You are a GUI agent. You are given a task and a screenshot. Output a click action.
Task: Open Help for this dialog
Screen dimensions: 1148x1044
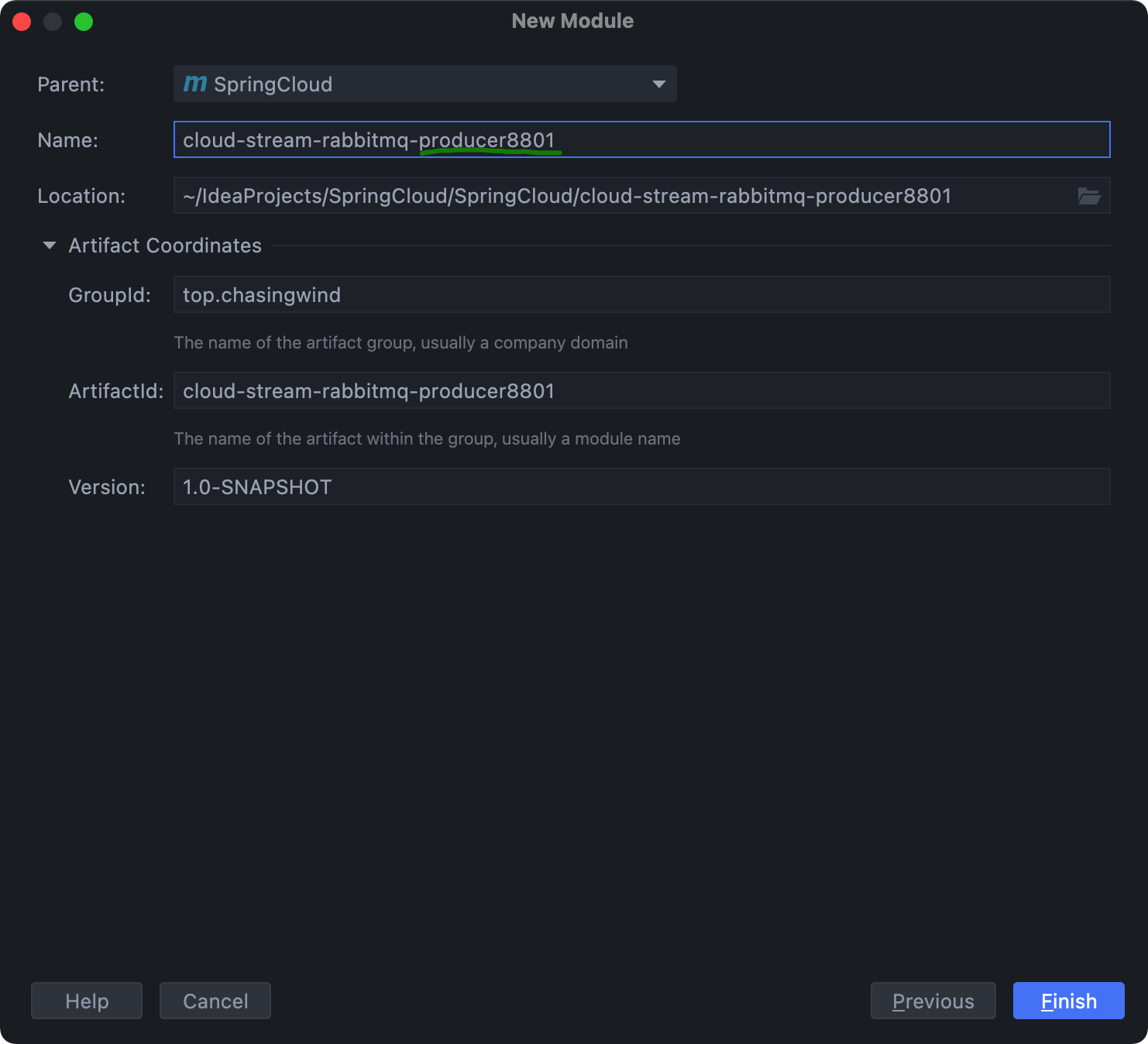[x=87, y=1001]
